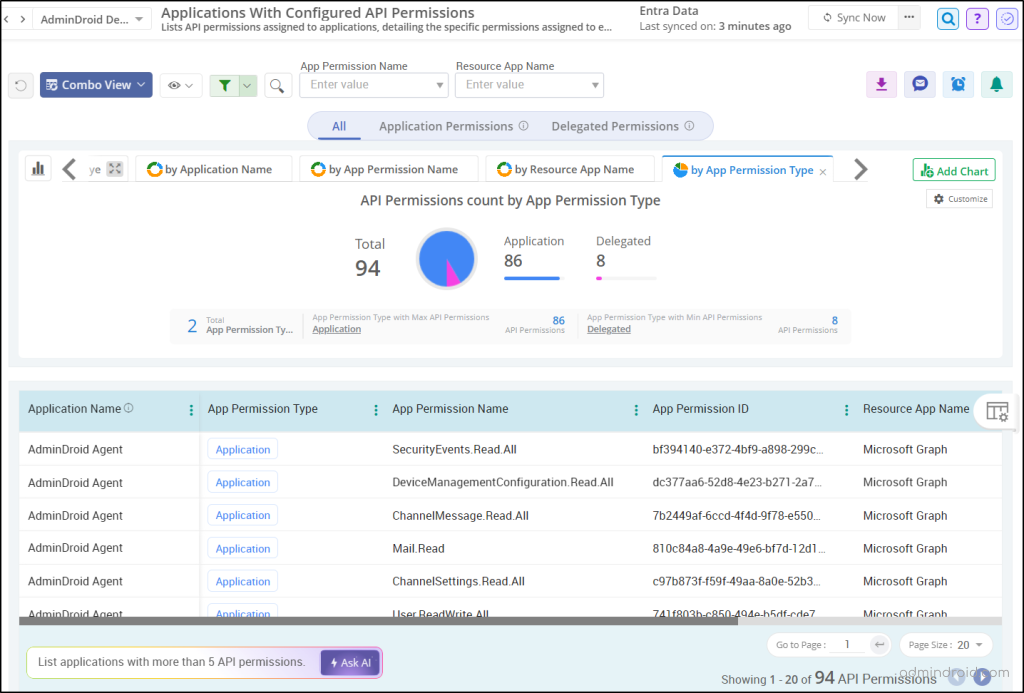Click the 86 Application count in the chart
The height and width of the screenshot is (693, 1024).
(513, 261)
